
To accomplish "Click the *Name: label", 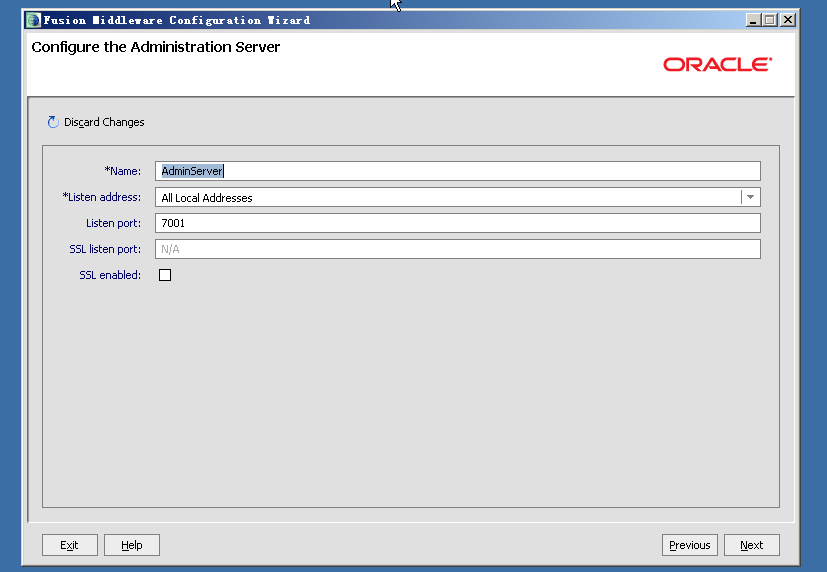I will (x=123, y=171).
